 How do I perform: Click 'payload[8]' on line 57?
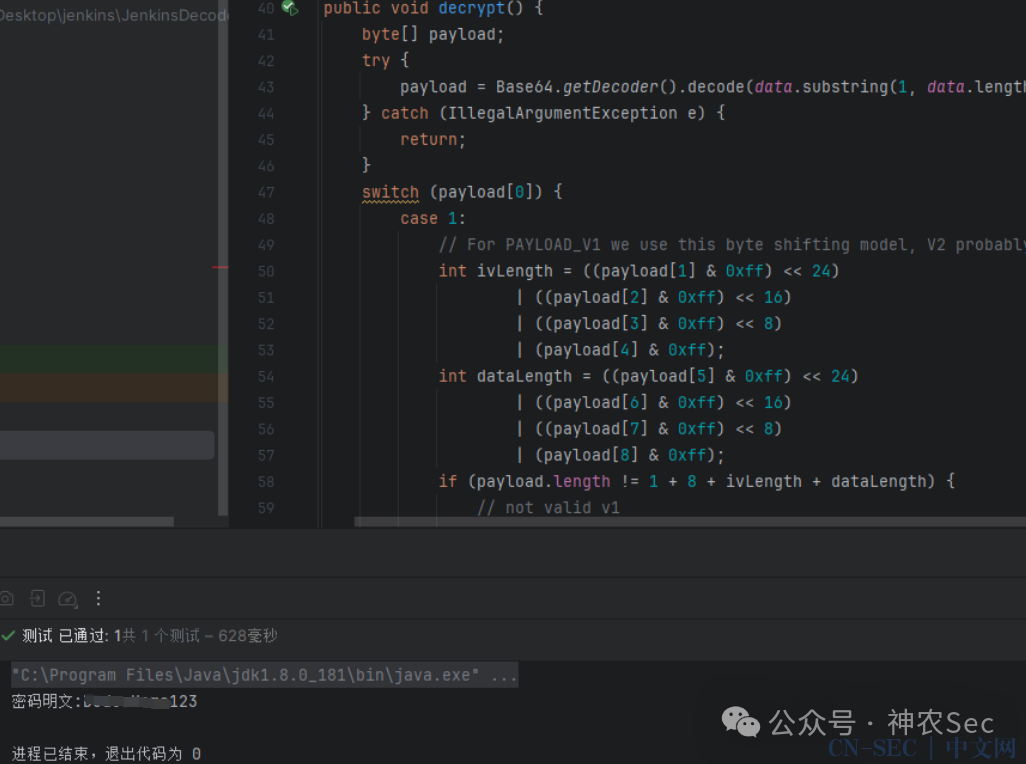591,455
